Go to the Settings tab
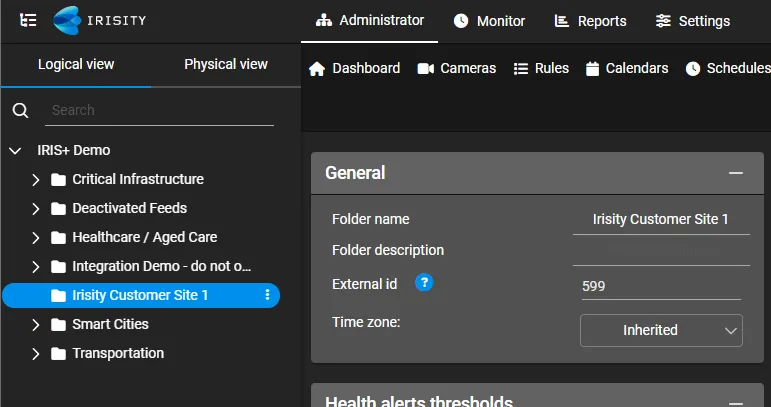Screen dimensions: 771x407 pyautogui.click(x=693, y=21)
